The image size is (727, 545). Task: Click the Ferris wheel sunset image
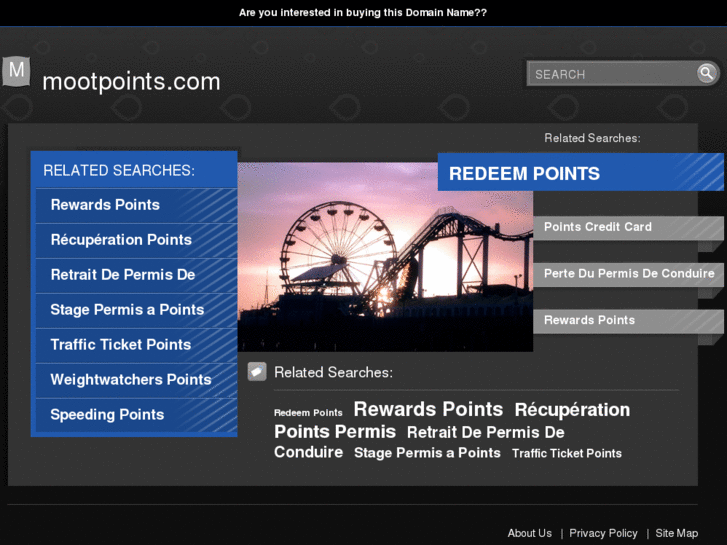click(x=385, y=256)
